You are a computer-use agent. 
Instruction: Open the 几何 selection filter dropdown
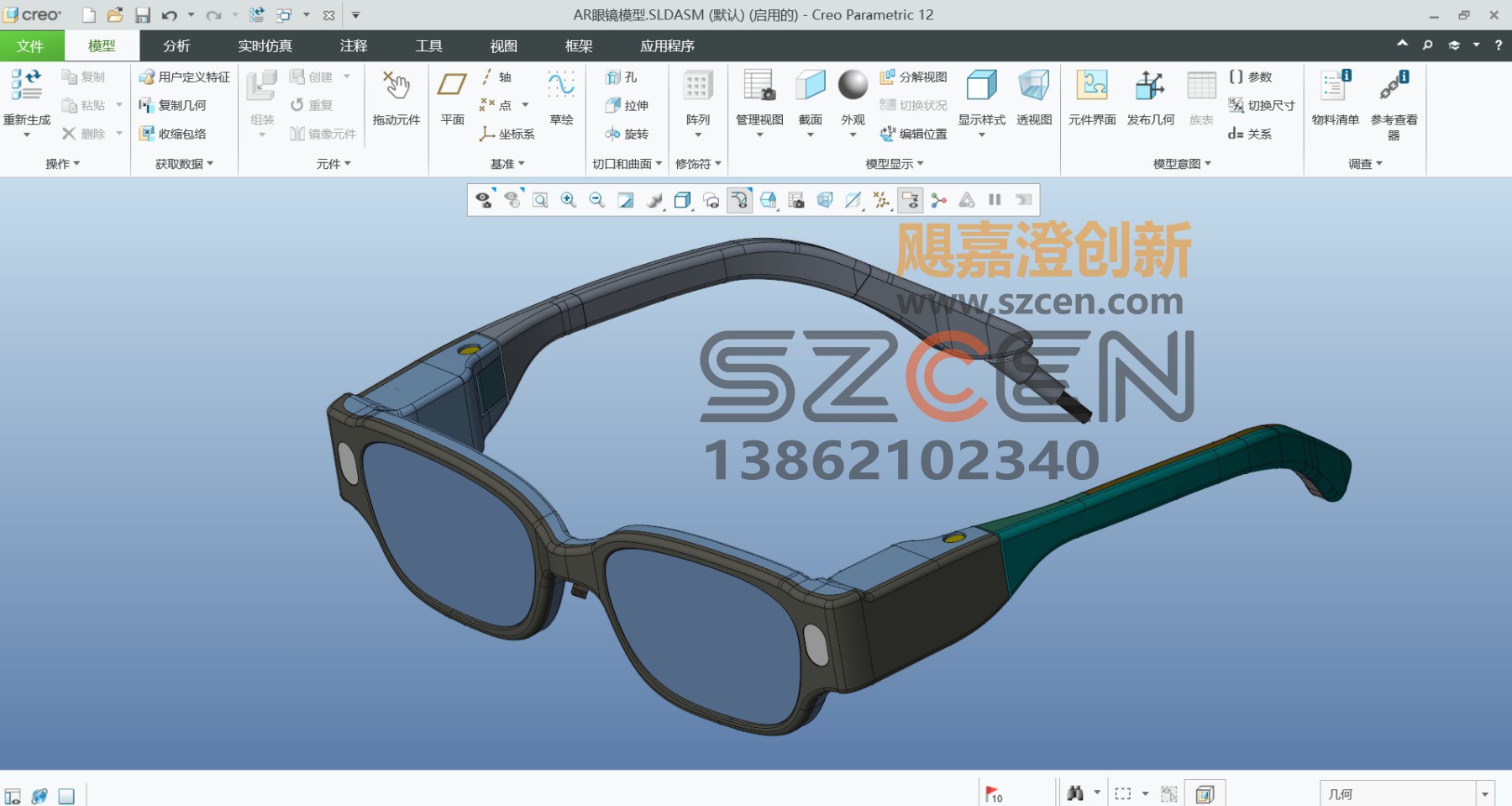point(1485,794)
